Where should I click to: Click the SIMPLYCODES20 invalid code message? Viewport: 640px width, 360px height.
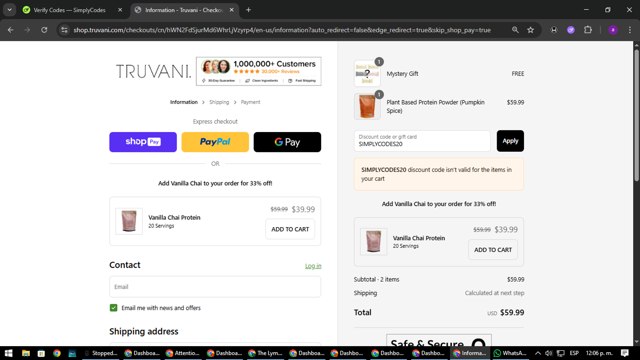pyautogui.click(x=439, y=174)
